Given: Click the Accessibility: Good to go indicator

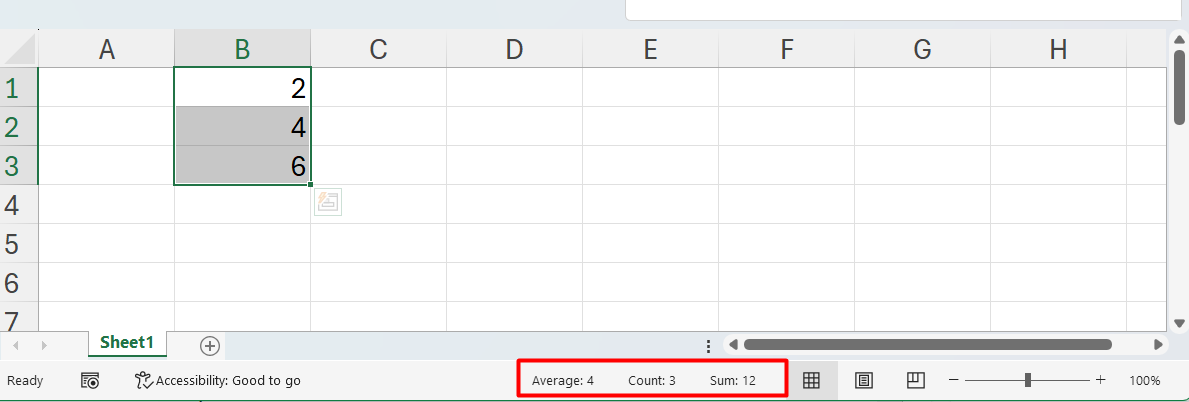Looking at the screenshot, I should click(x=218, y=381).
